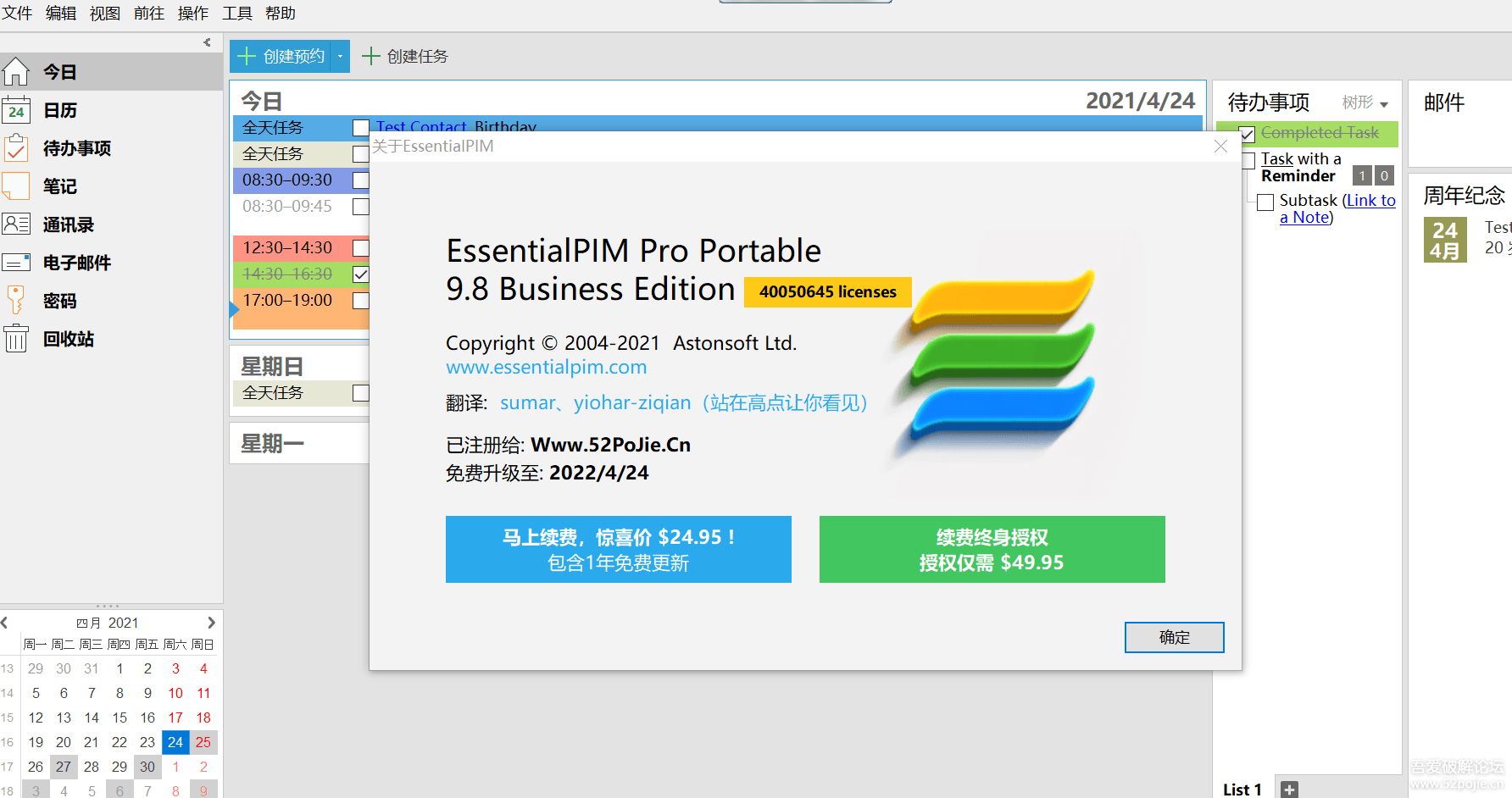The height and width of the screenshot is (798, 1512).
Task: Collapse the left navigation sidebar arrow
Action: tap(207, 42)
